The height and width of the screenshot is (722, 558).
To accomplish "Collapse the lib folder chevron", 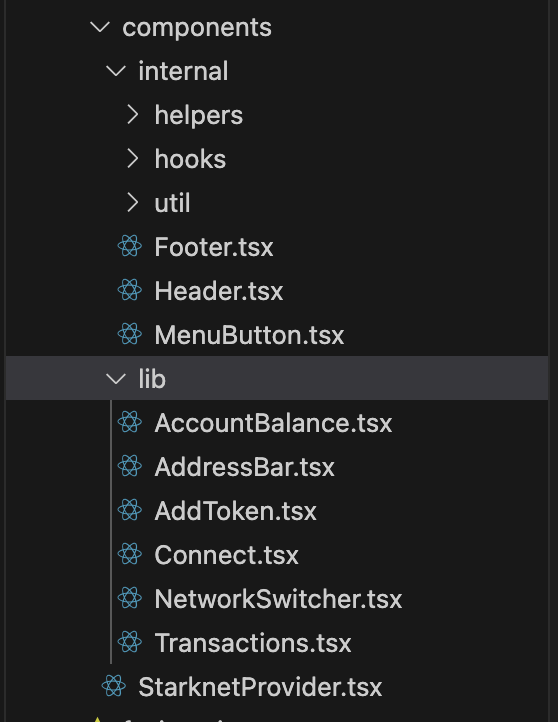I will point(116,378).
